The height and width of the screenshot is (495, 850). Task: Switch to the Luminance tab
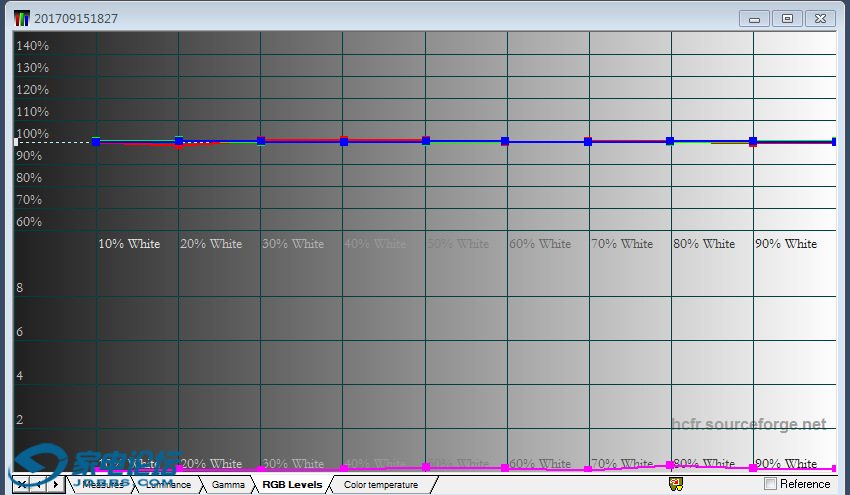[167, 485]
